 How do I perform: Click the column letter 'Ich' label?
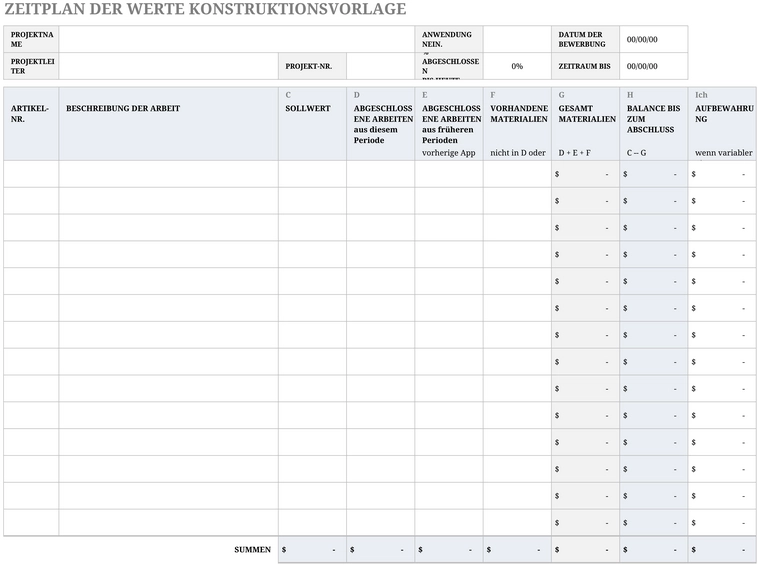click(701, 95)
